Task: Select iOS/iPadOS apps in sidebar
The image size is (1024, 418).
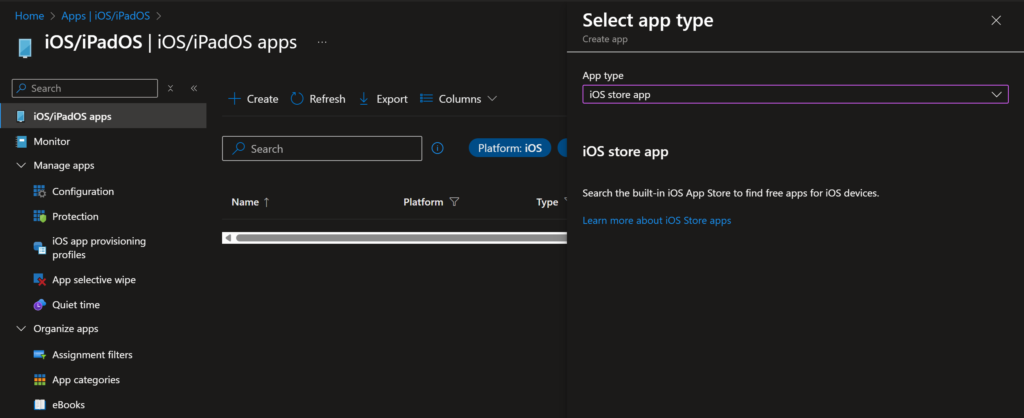Action: (103, 117)
